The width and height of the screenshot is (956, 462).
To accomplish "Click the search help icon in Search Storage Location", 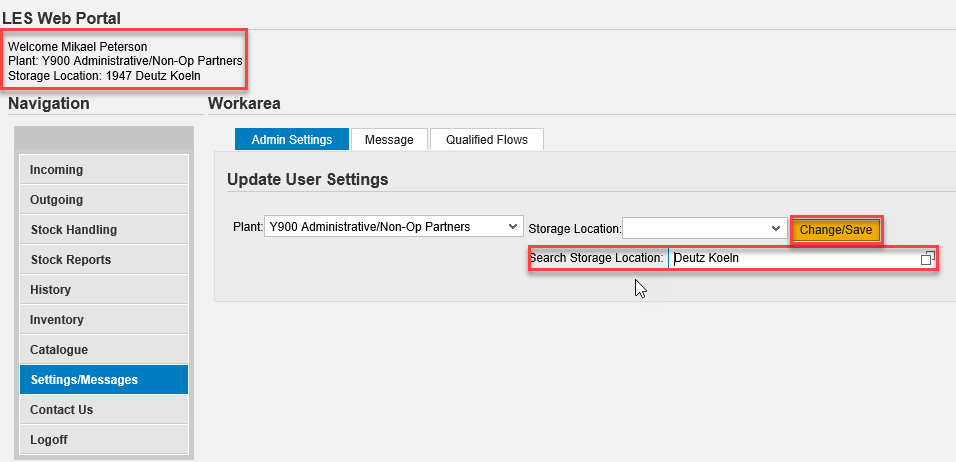I will click(927, 258).
